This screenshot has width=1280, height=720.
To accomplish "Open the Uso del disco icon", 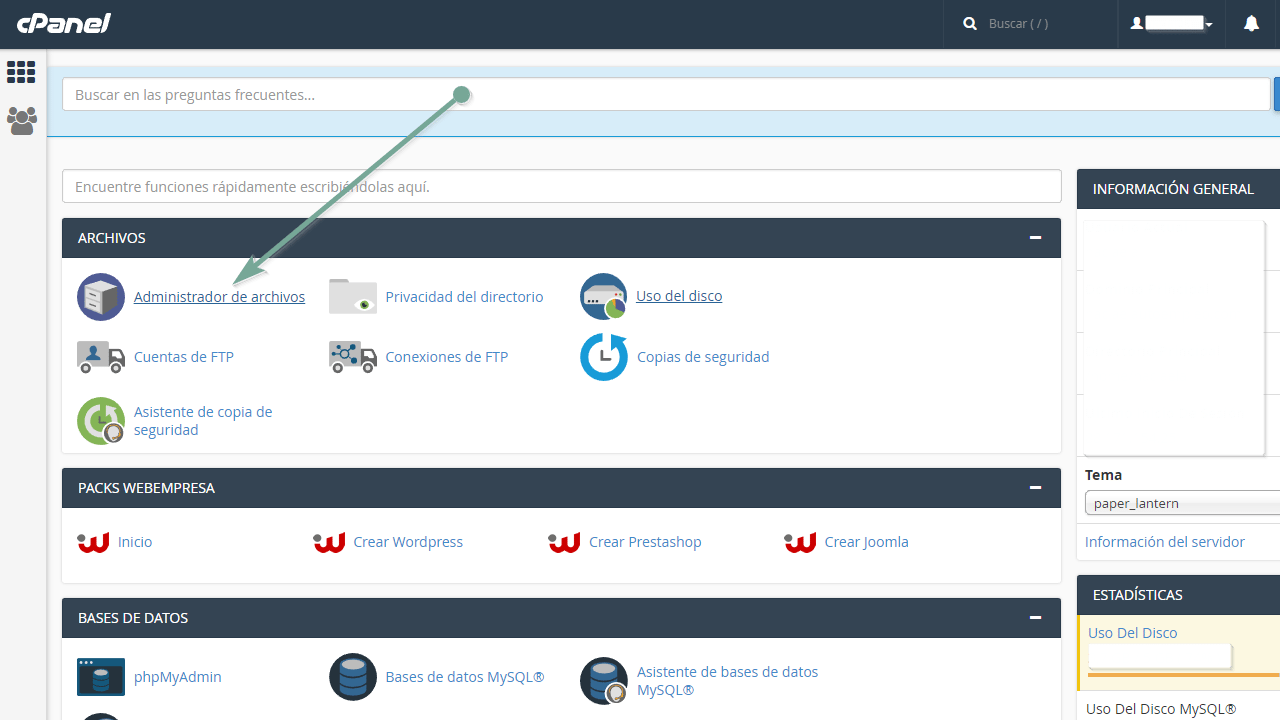I will (604, 297).
